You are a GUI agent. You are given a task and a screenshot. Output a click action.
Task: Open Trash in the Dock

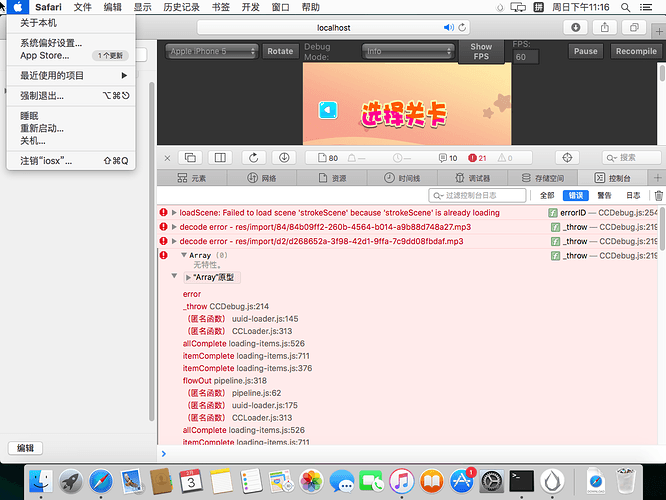[626, 481]
